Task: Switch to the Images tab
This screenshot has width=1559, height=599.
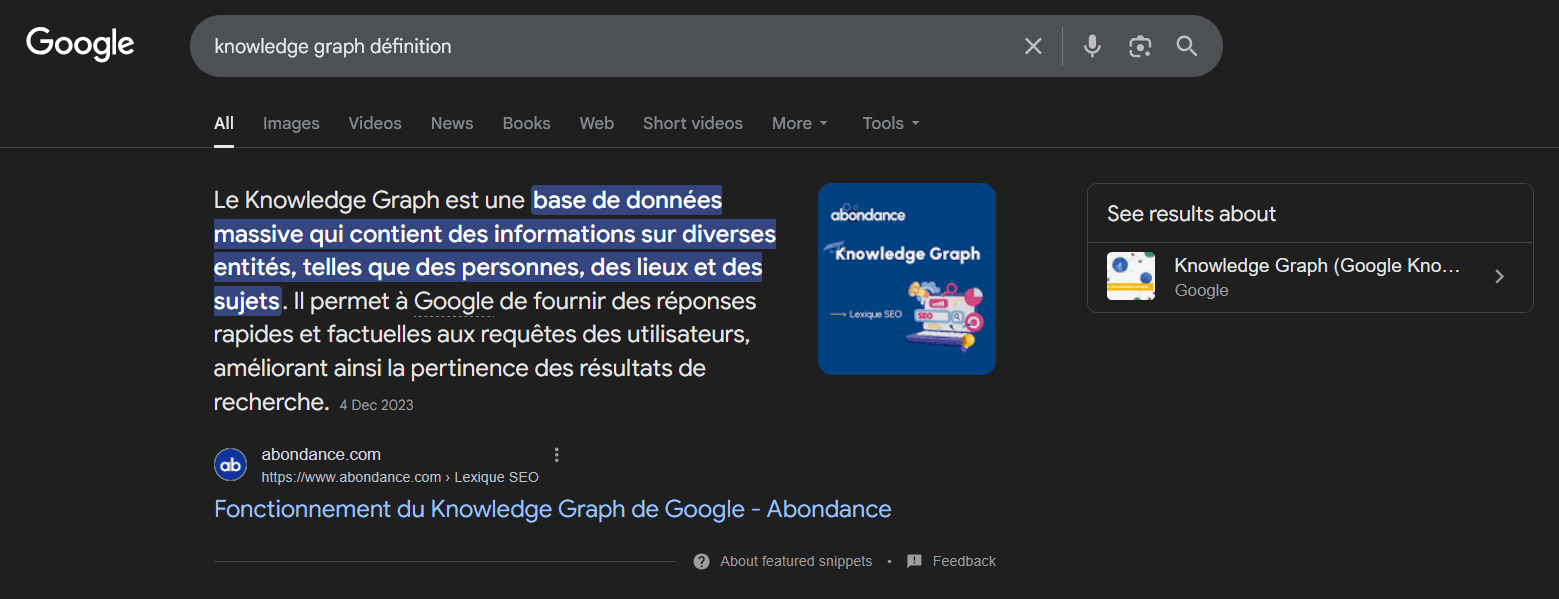Action: pos(290,123)
